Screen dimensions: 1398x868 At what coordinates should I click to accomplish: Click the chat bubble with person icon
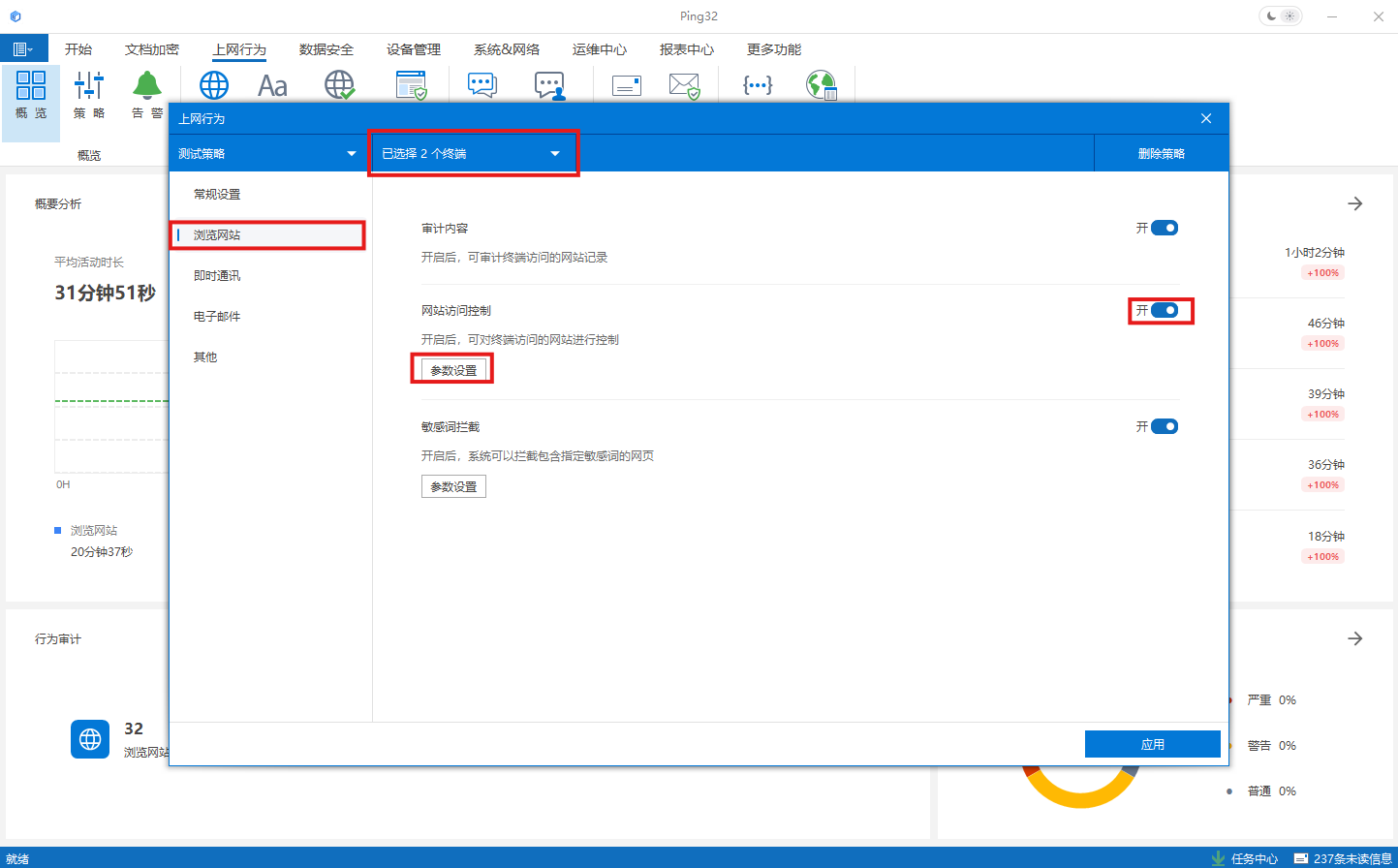(549, 86)
